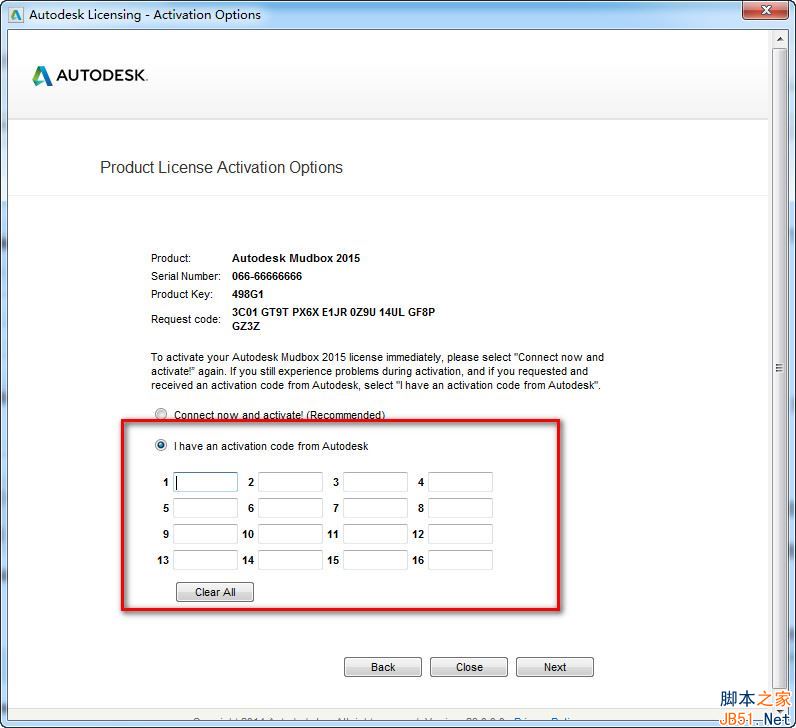Click the Autodesk logo in header
The width and height of the screenshot is (796, 728).
(x=90, y=76)
